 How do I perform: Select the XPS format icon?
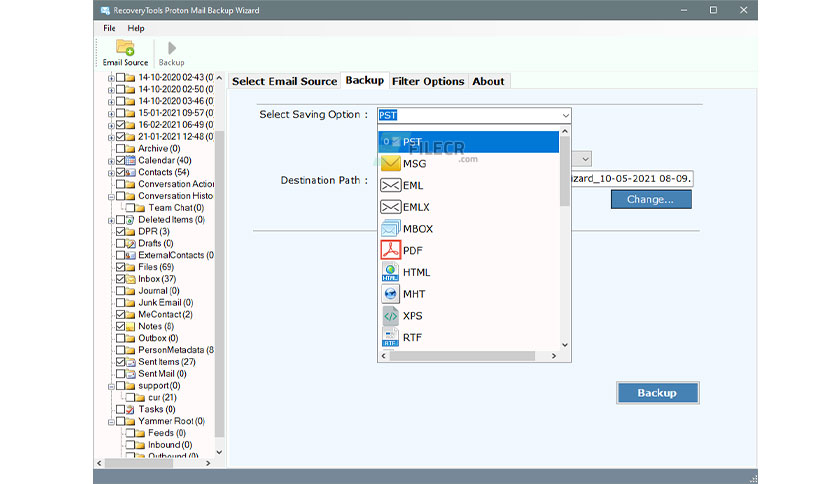tap(390, 316)
